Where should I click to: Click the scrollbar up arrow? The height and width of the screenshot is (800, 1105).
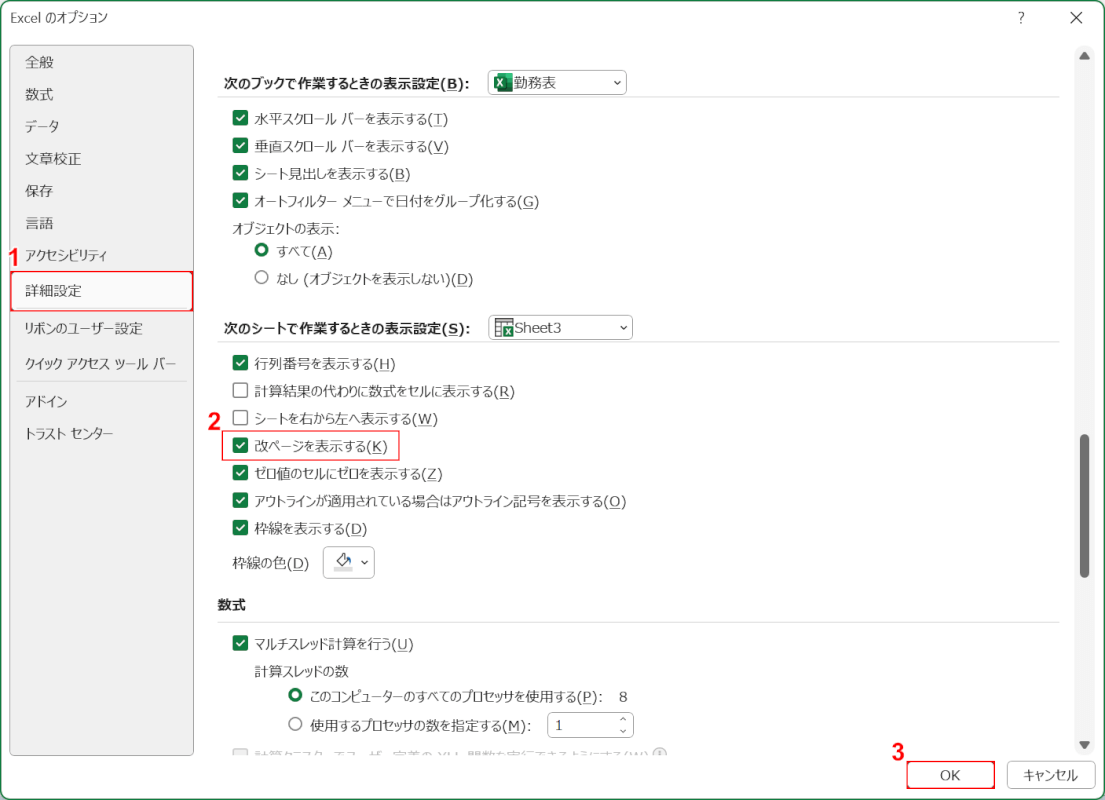pyautogui.click(x=1084, y=56)
